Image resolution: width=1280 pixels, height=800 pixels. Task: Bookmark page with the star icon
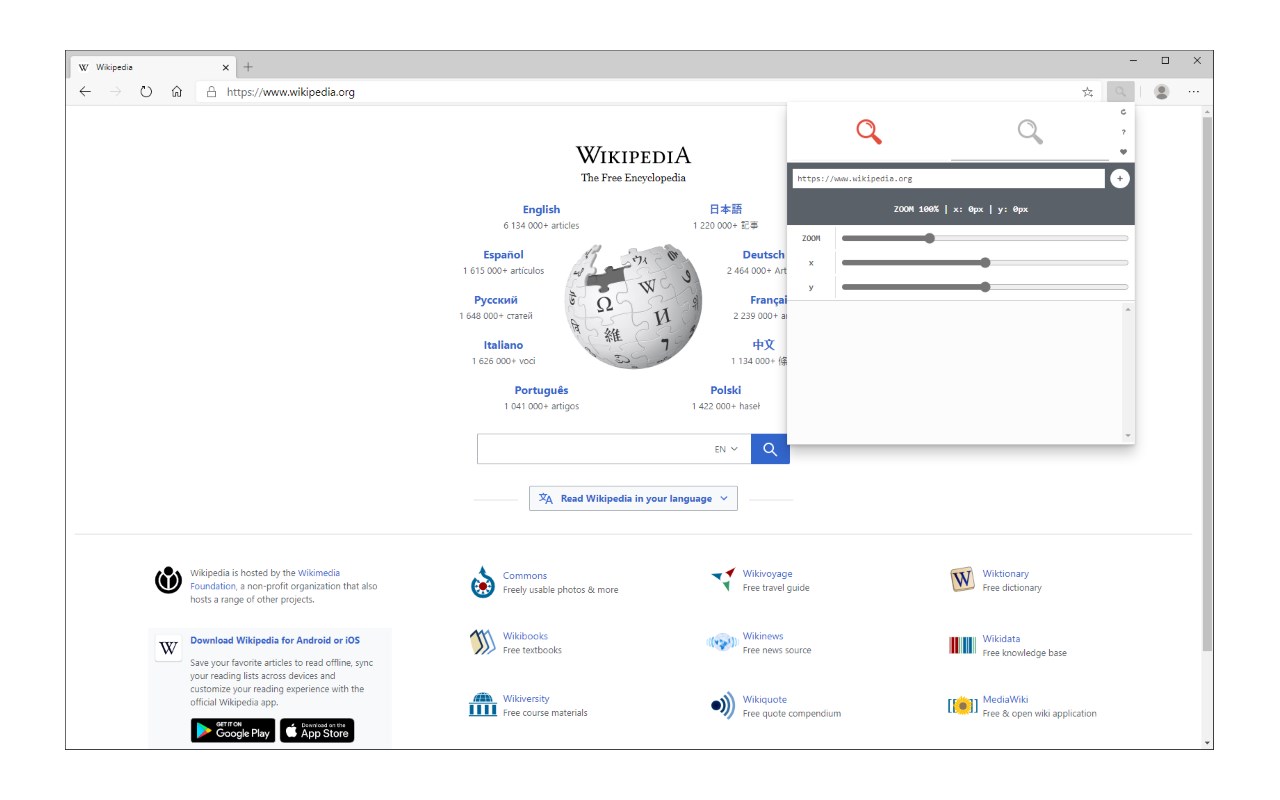click(x=1088, y=92)
